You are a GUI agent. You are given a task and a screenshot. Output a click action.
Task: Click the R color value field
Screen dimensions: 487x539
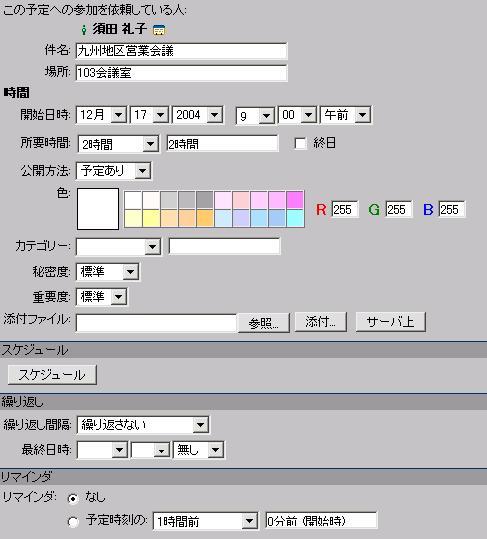point(345,209)
